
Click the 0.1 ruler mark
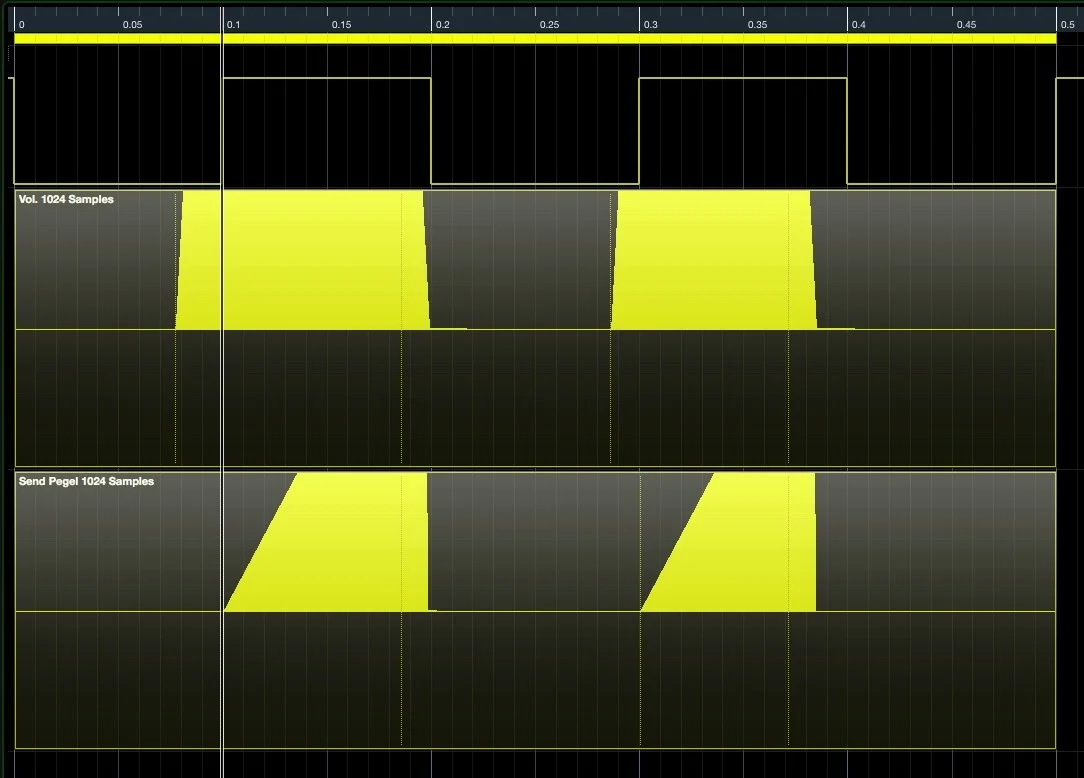click(234, 24)
